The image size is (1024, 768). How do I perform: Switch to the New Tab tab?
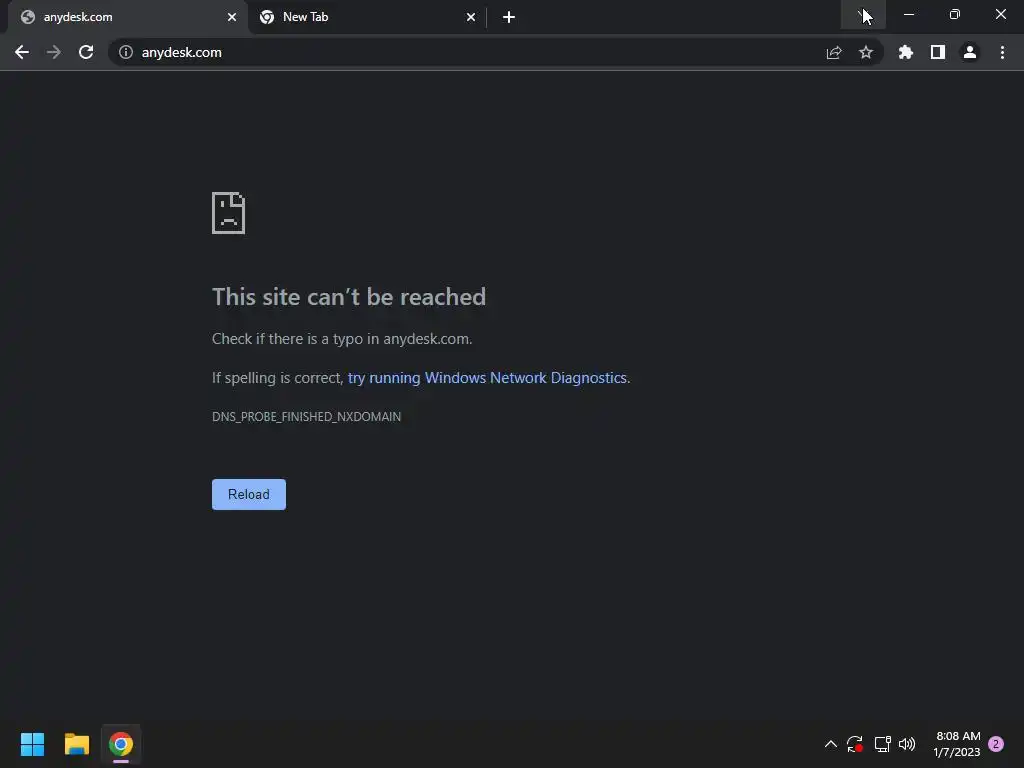[368, 17]
